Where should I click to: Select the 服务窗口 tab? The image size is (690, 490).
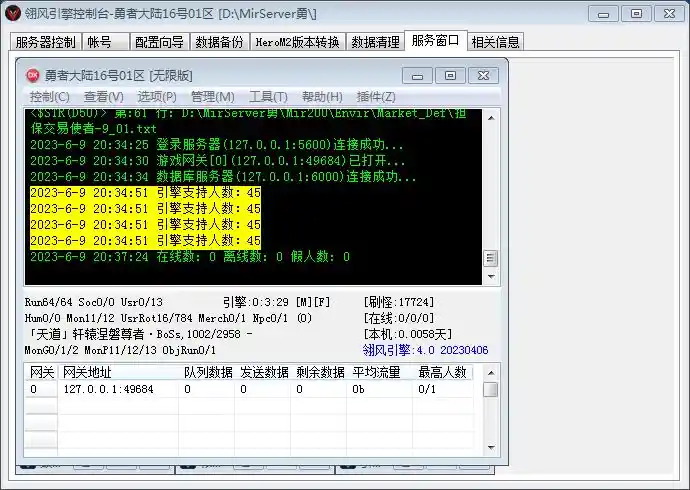435,41
